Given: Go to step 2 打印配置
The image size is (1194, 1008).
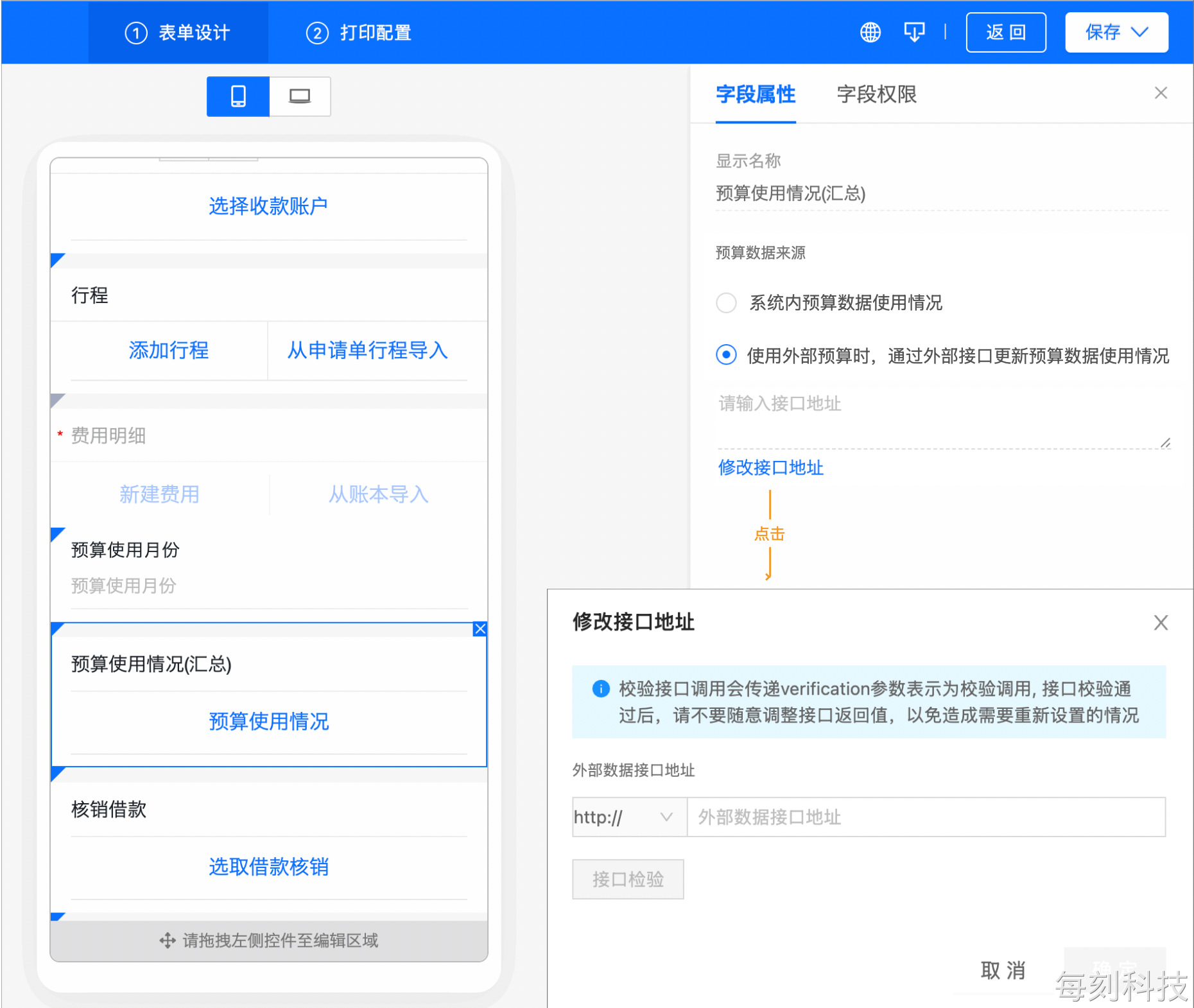Looking at the screenshot, I should (359, 32).
